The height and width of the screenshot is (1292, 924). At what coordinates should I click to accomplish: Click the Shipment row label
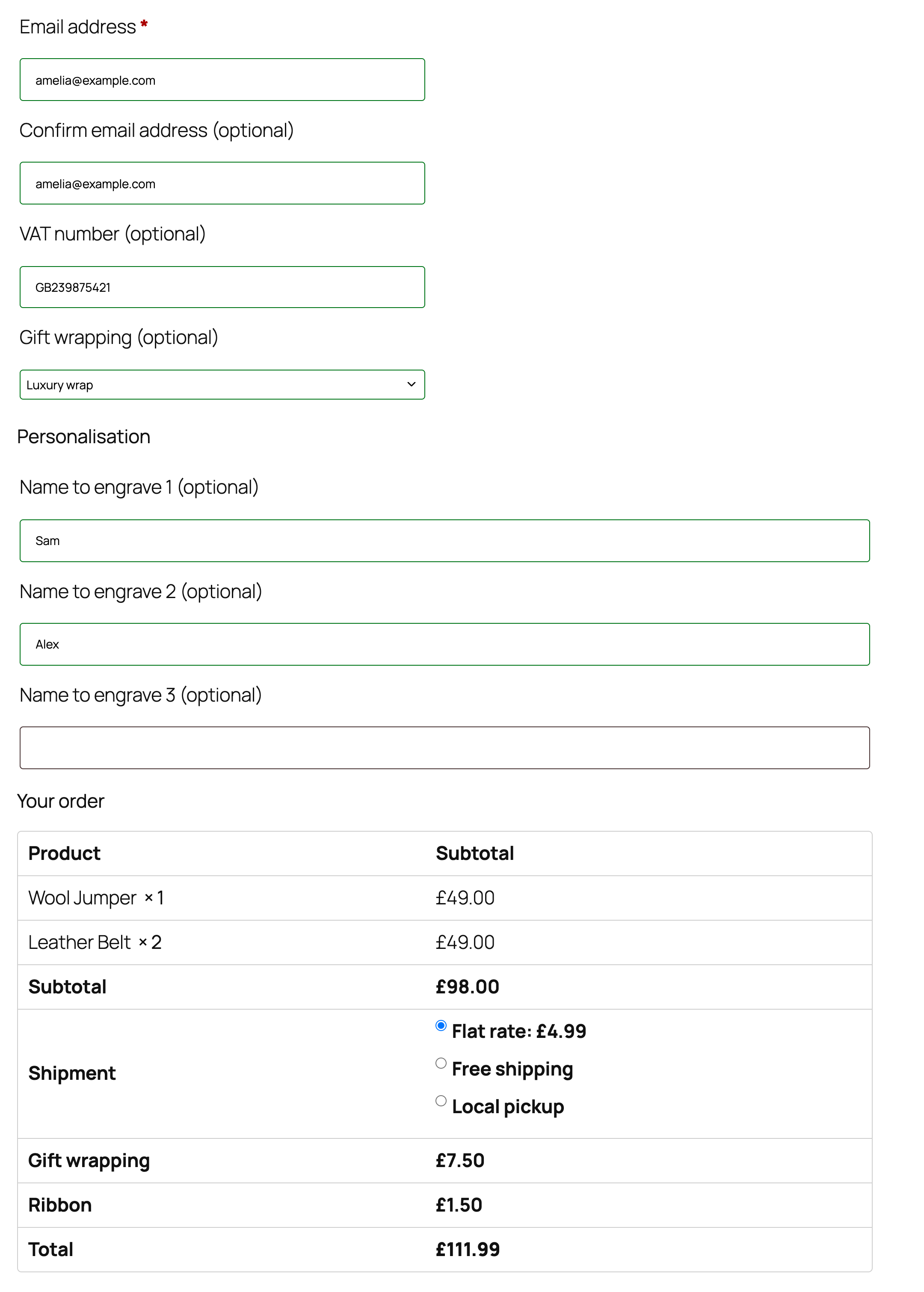72,1073
